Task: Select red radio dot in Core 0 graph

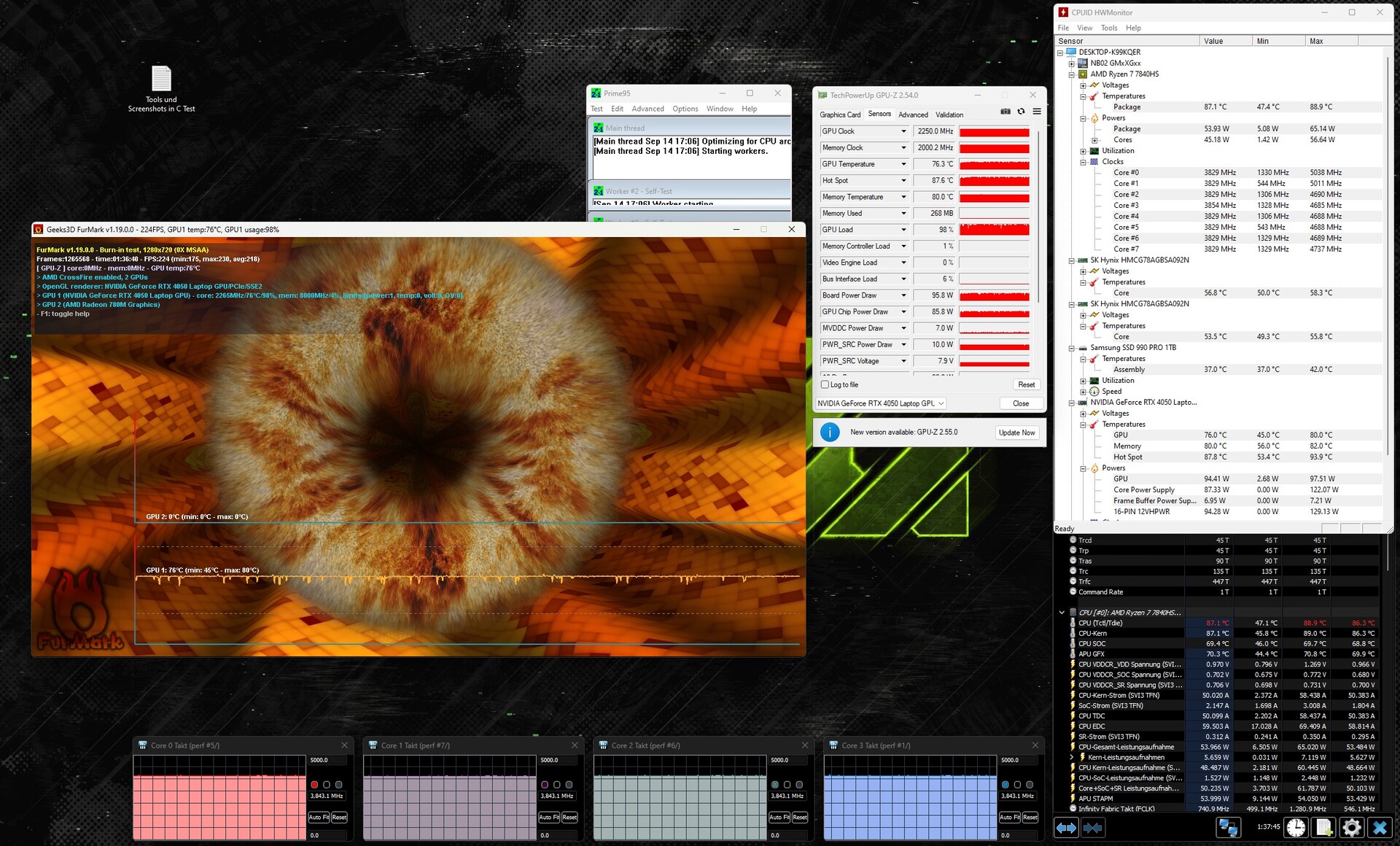Action: point(314,785)
